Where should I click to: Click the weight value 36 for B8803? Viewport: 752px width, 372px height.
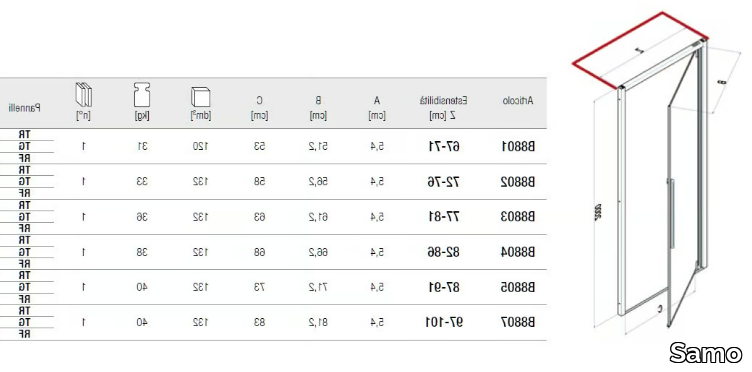pyautogui.click(x=142, y=217)
